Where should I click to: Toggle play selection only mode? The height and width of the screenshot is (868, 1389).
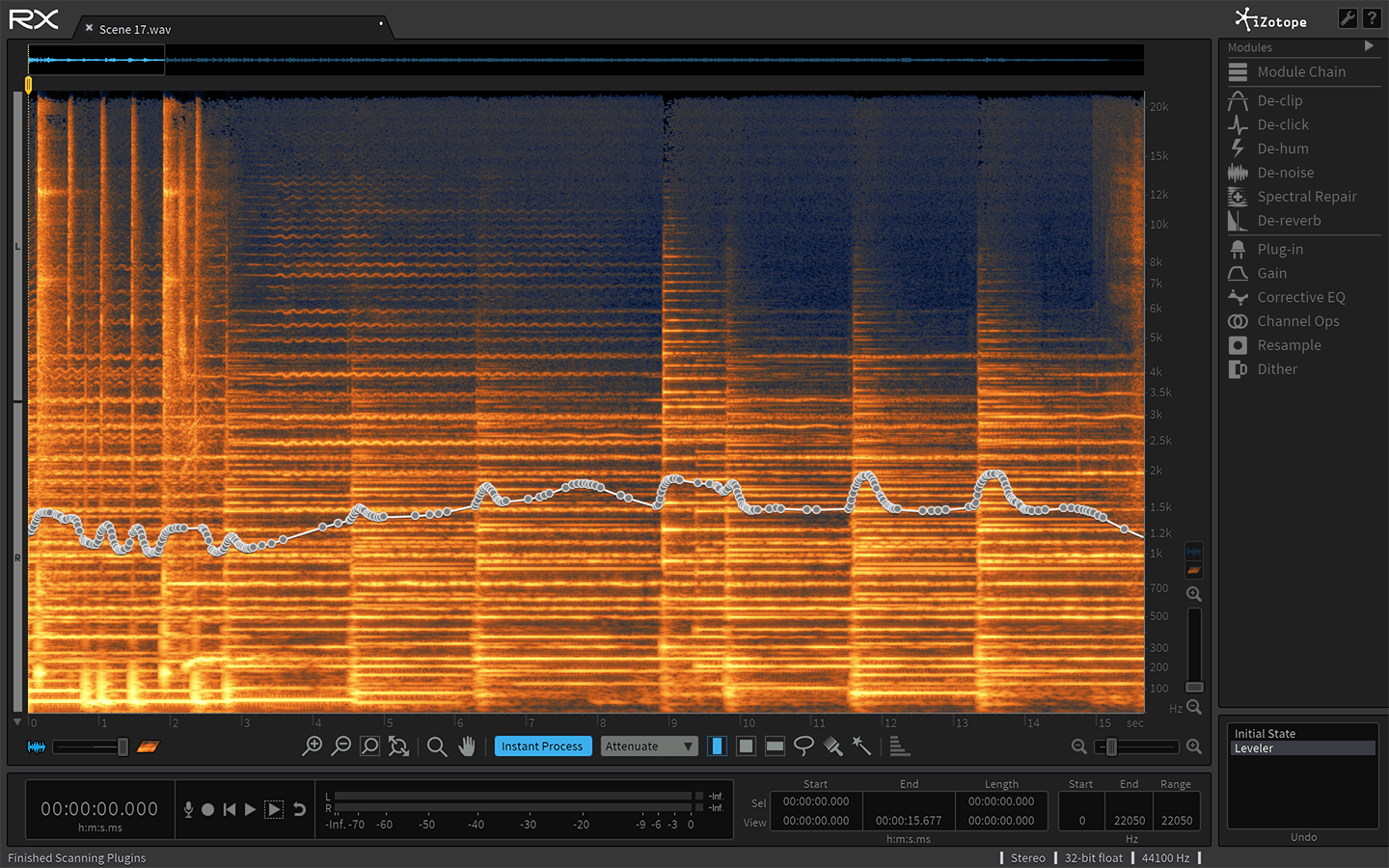click(275, 809)
